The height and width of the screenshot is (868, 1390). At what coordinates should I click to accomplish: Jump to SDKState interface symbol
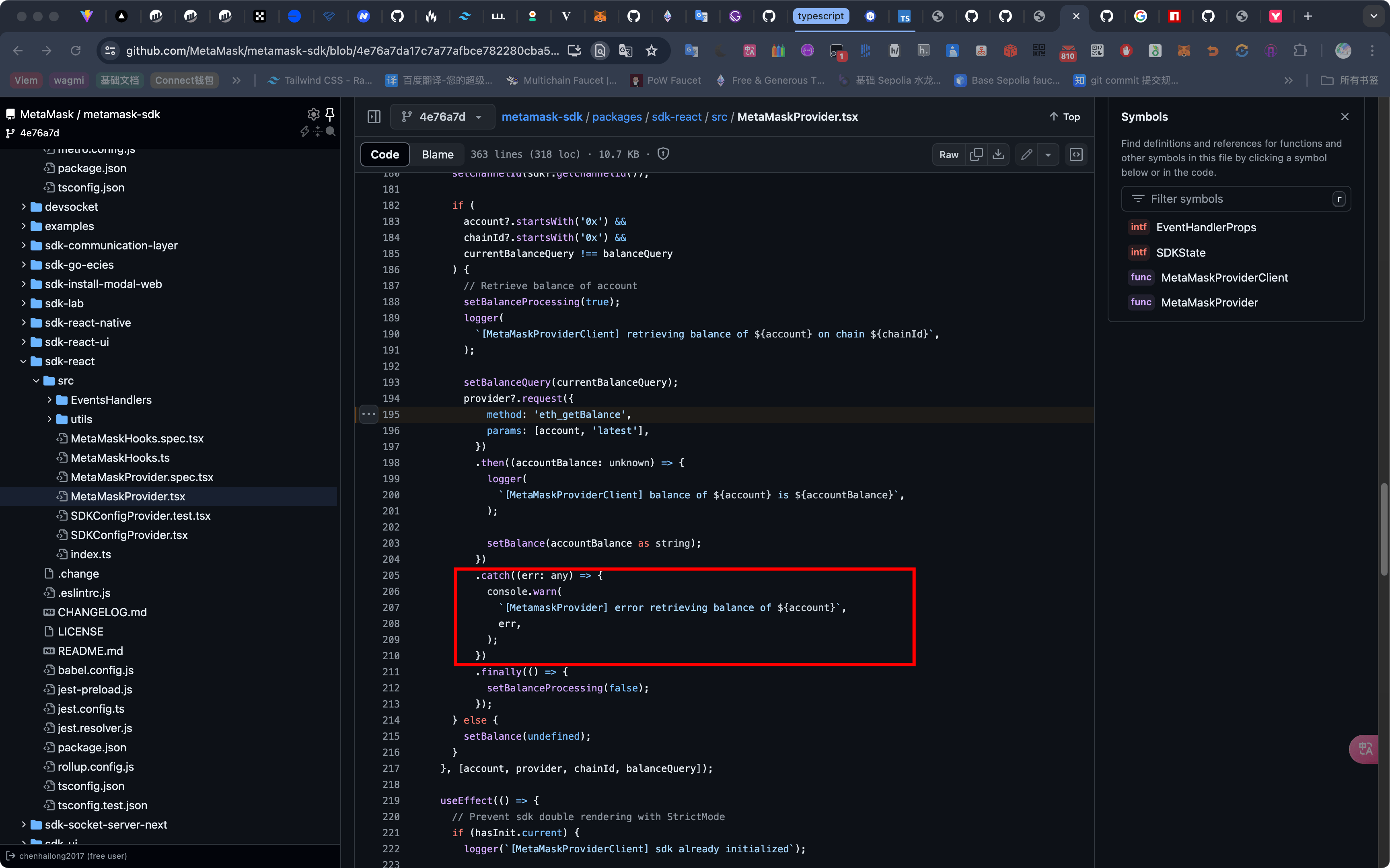coord(1180,253)
